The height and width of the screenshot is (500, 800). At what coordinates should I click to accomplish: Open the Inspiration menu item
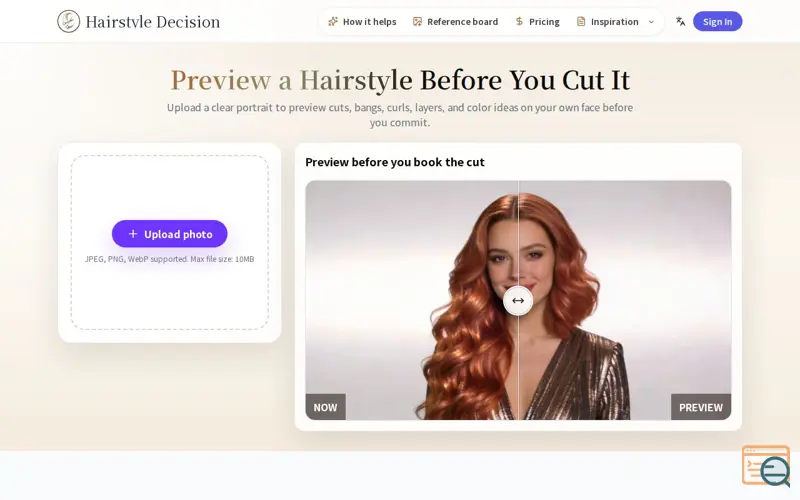point(615,21)
